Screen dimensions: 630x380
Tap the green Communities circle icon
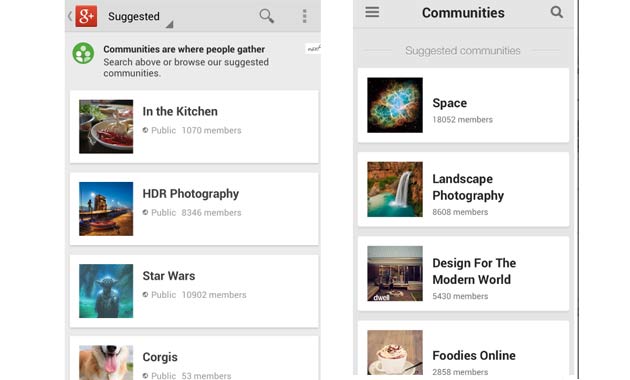83,53
